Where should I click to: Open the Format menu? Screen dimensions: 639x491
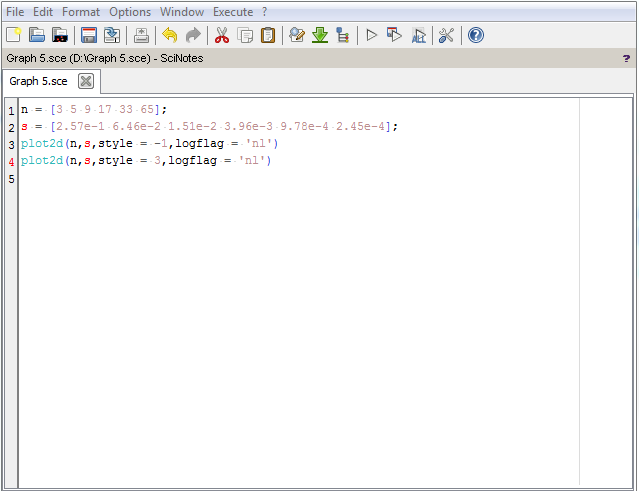click(81, 12)
